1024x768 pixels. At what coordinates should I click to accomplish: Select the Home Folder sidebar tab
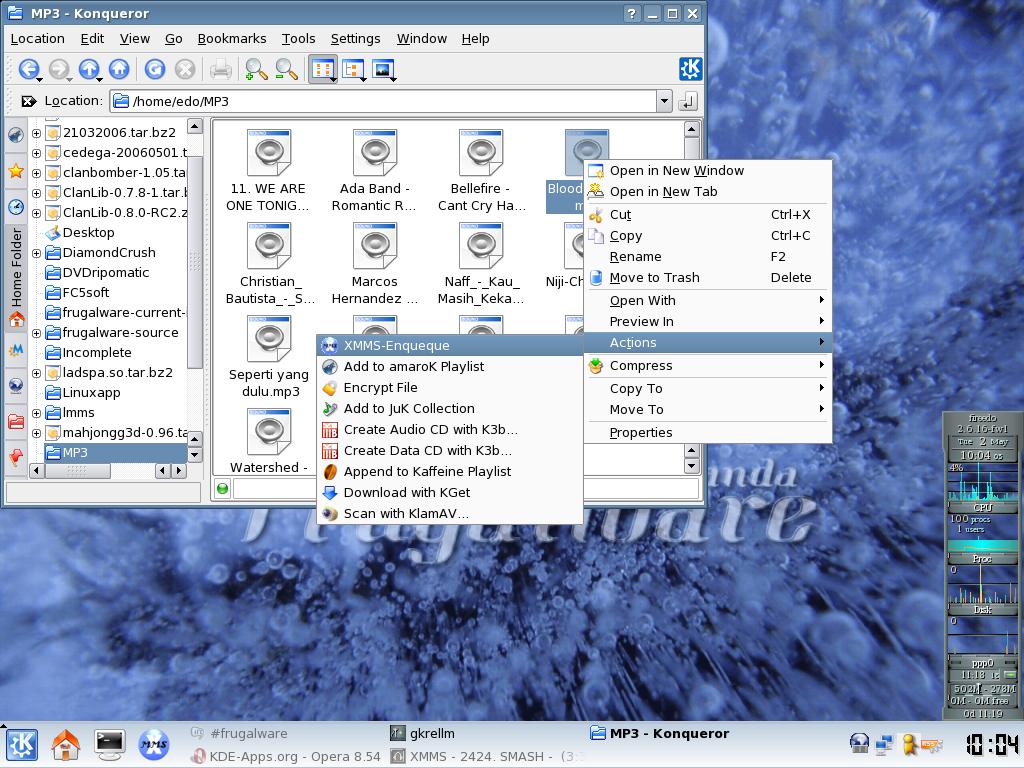coord(16,277)
